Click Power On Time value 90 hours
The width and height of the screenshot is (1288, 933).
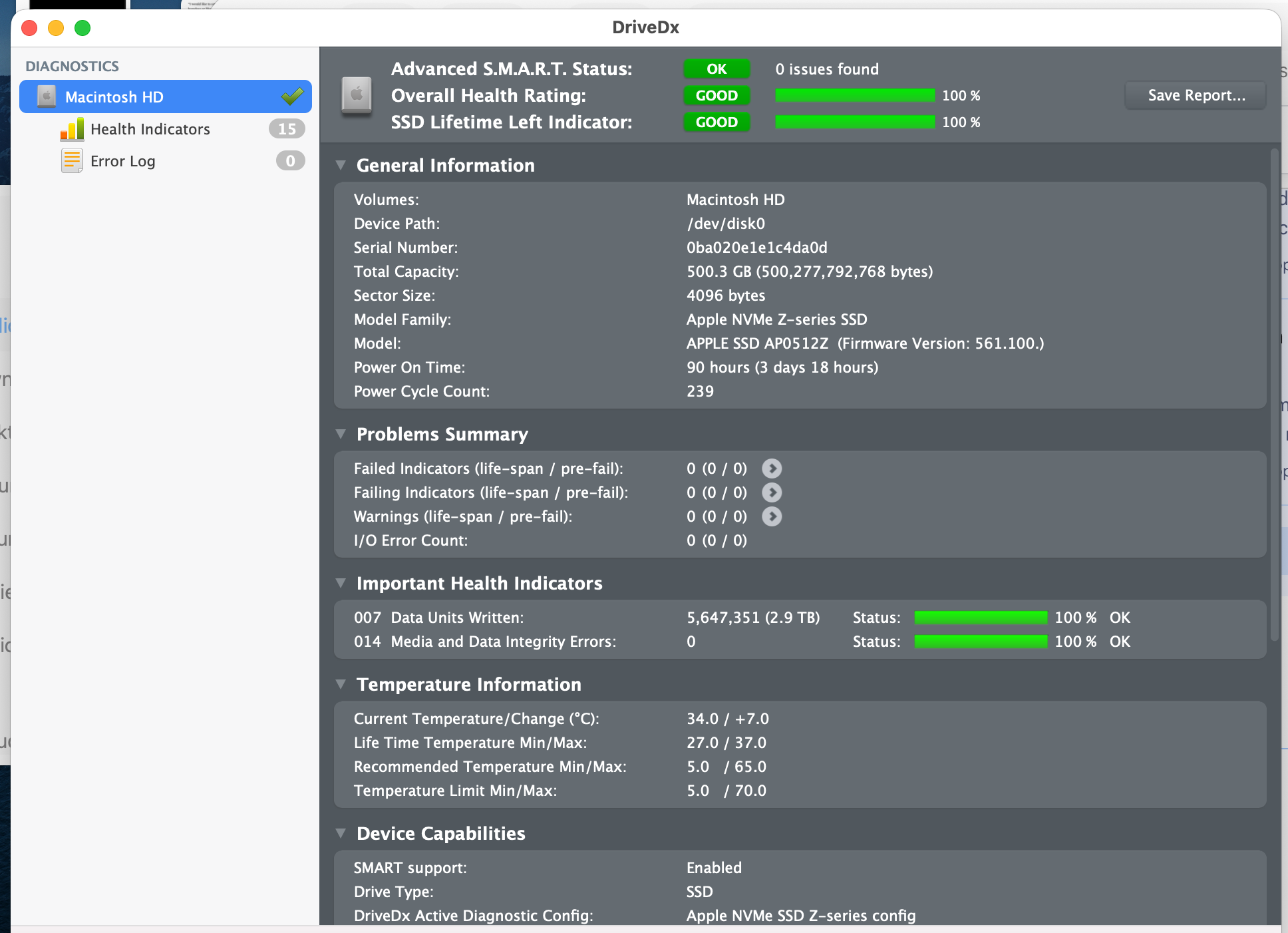tap(782, 367)
